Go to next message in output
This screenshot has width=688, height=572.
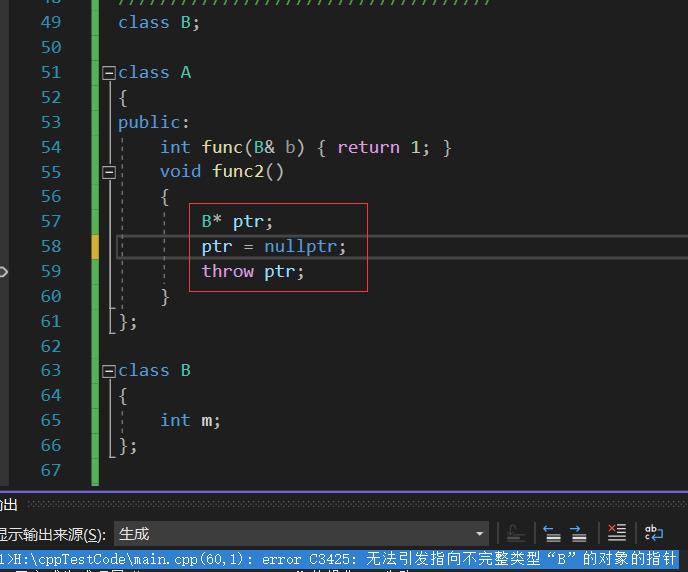pos(578,533)
